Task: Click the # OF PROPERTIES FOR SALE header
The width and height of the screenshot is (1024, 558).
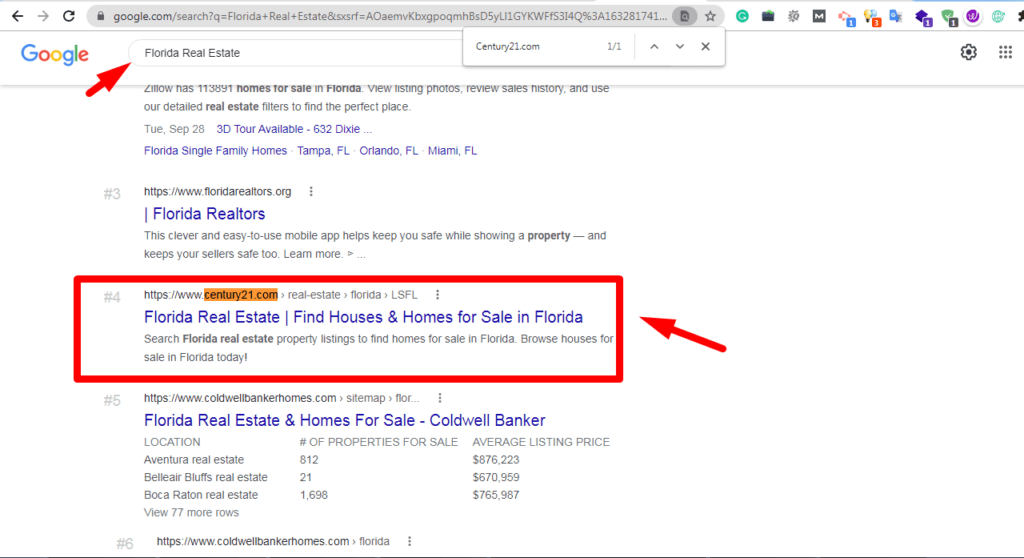Action: pyautogui.click(x=379, y=442)
